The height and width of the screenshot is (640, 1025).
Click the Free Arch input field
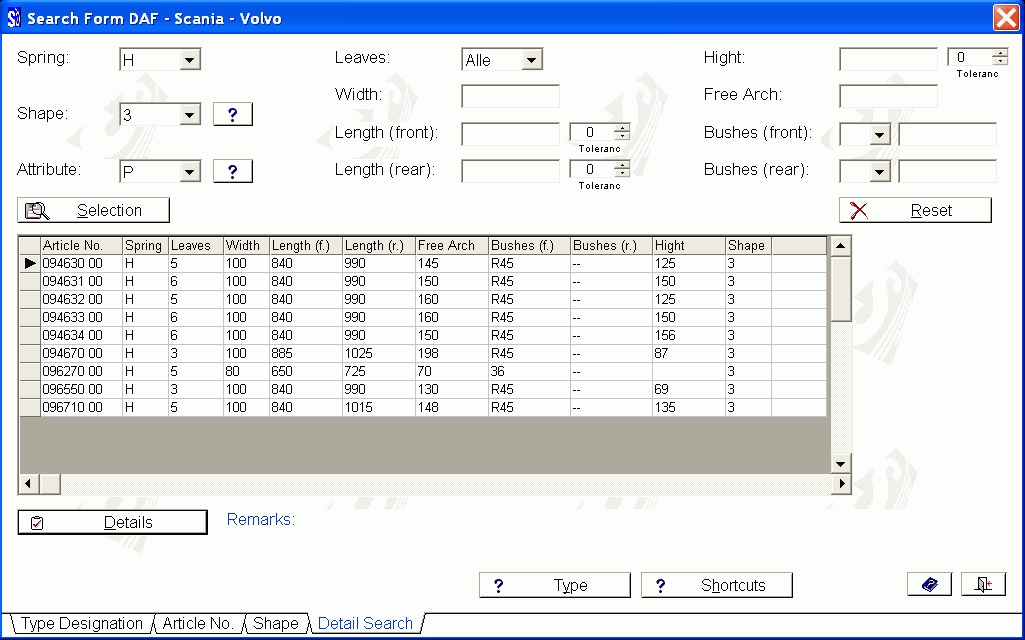coord(888,96)
